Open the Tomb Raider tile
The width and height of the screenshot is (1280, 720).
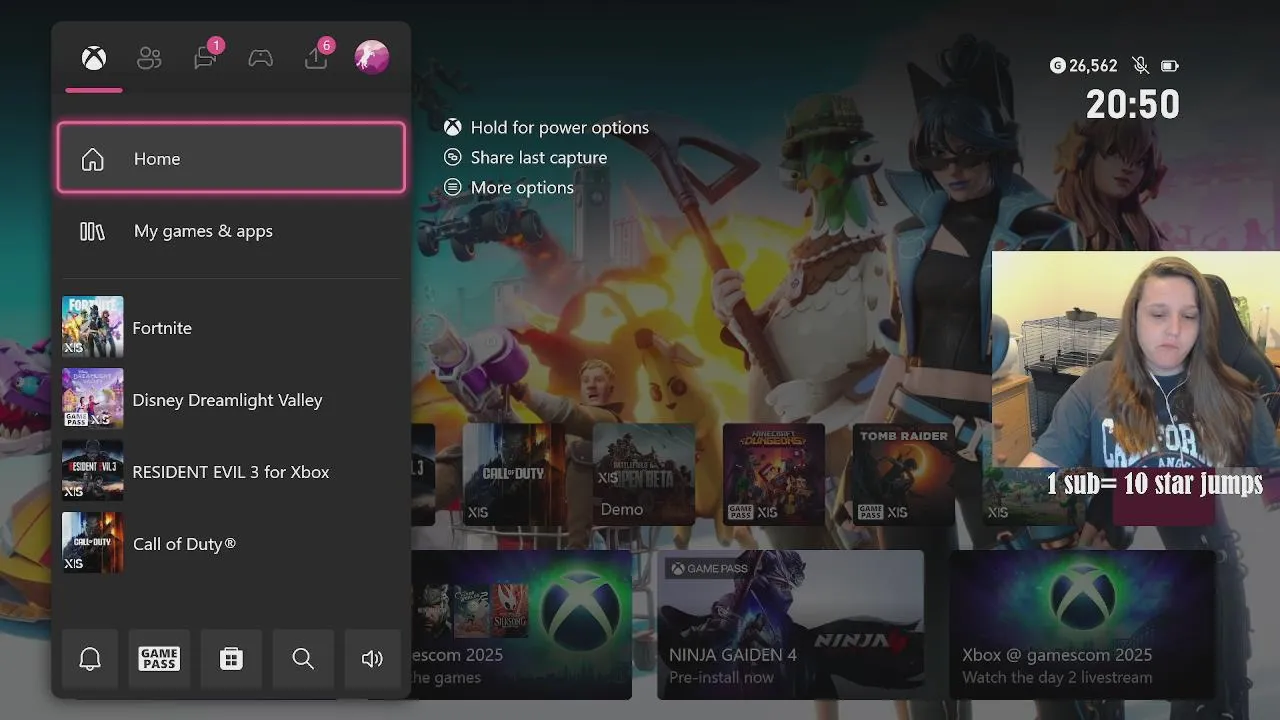point(904,474)
